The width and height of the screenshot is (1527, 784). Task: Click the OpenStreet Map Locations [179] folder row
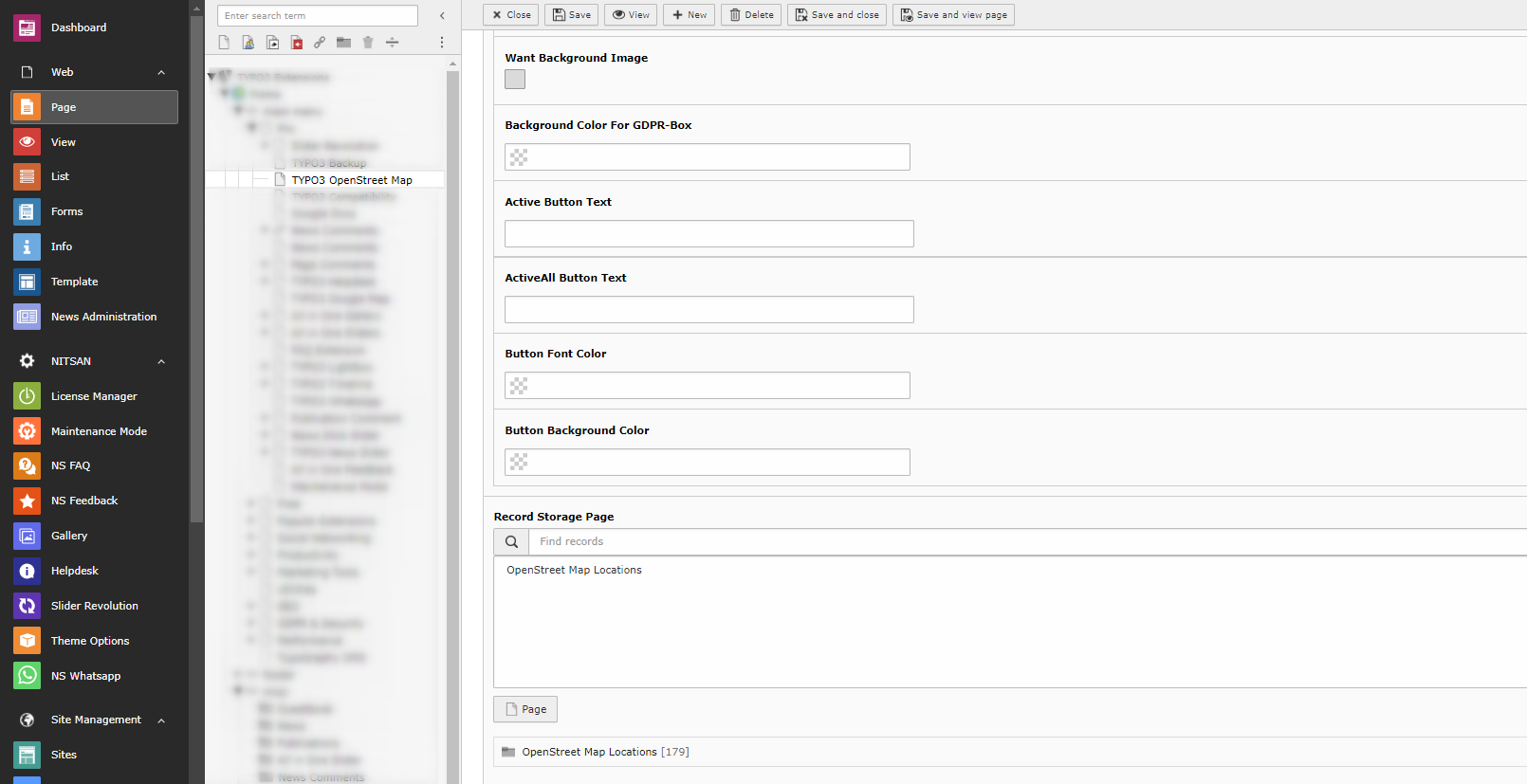(1010, 752)
